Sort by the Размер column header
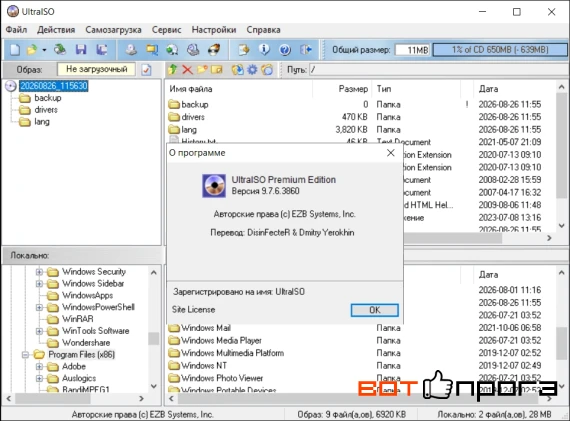Image resolution: width=570 pixels, height=421 pixels. pyautogui.click(x=342, y=89)
